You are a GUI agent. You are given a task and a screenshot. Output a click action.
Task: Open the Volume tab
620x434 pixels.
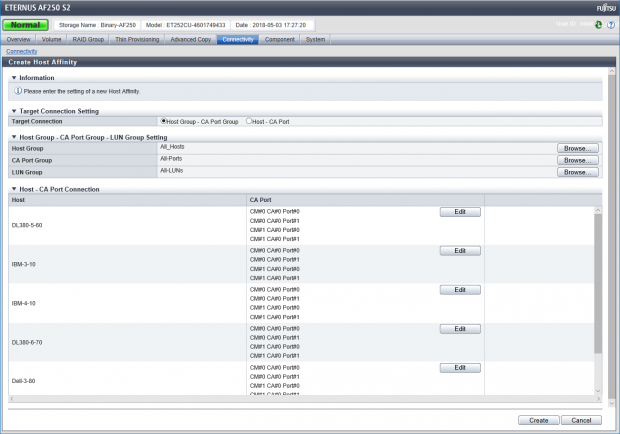[51, 40]
